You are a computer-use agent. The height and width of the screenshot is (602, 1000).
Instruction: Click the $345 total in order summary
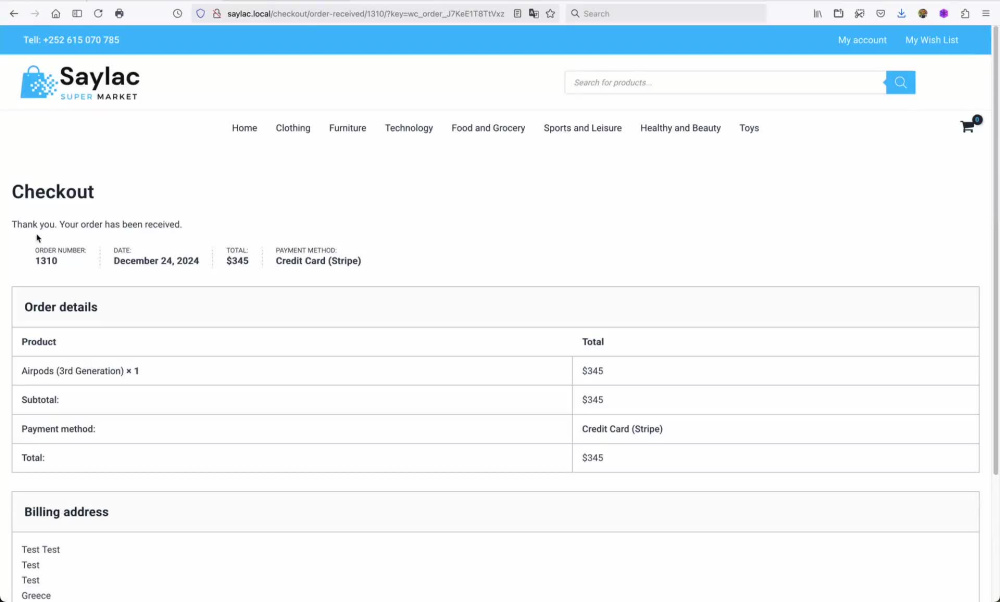[237, 261]
